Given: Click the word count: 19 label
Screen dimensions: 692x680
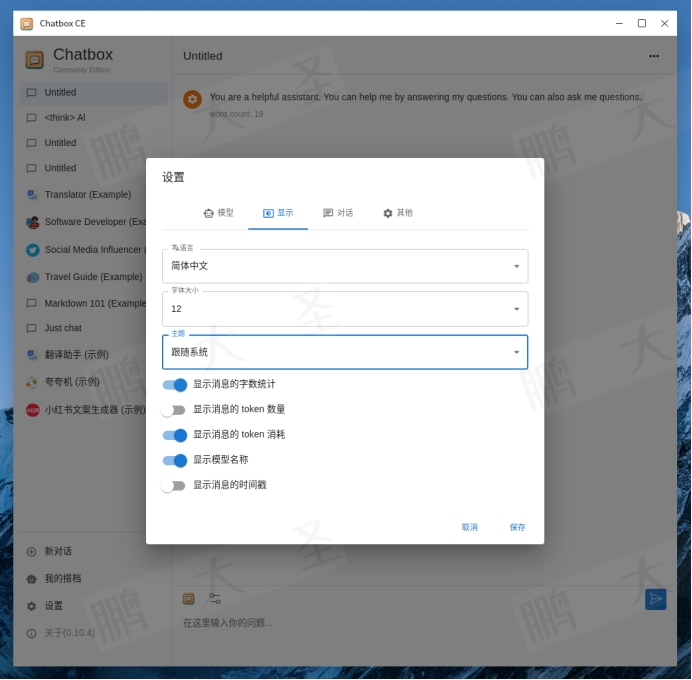Looking at the screenshot, I should pyautogui.click(x=236, y=114).
